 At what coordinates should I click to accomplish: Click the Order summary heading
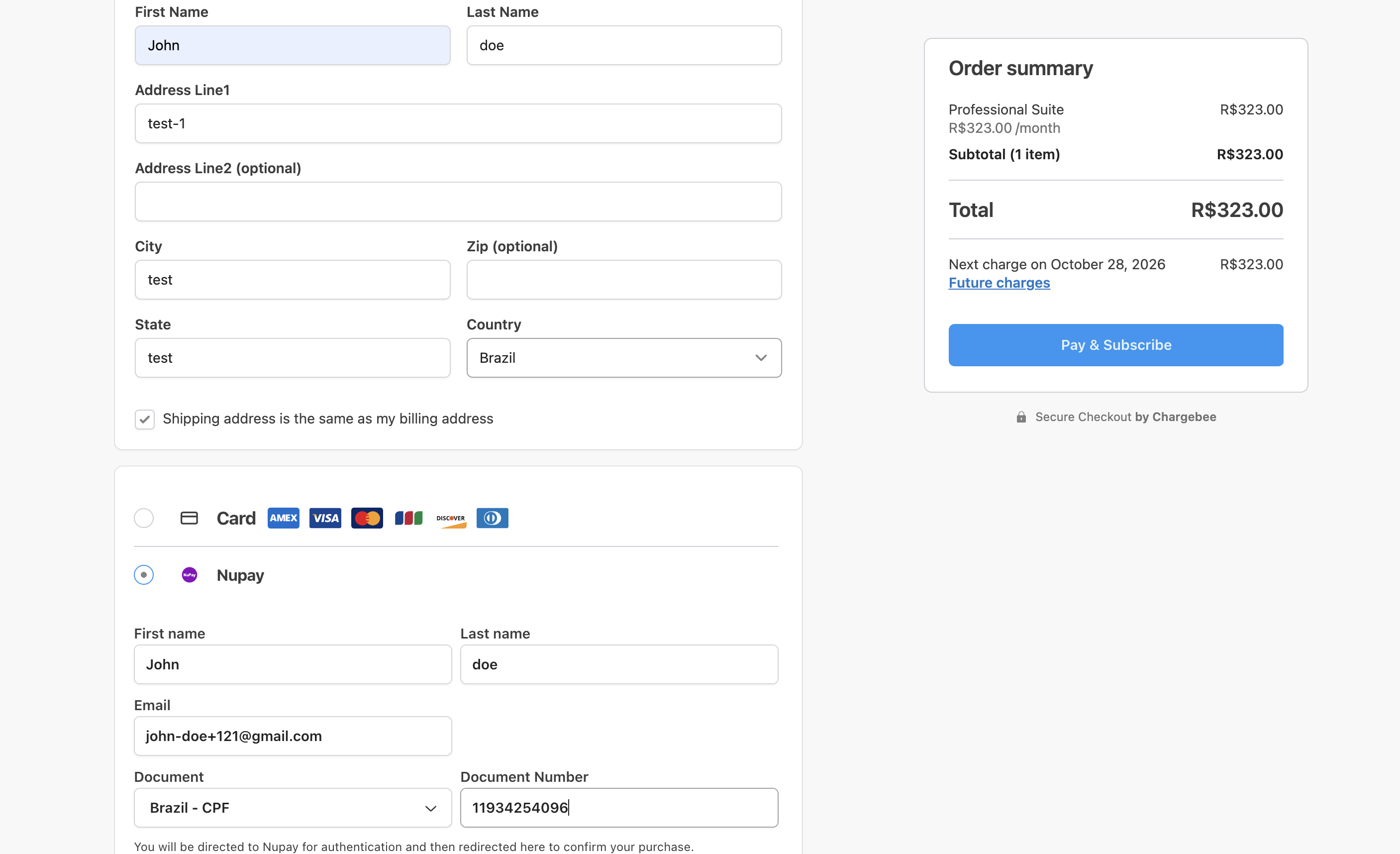1020,68
